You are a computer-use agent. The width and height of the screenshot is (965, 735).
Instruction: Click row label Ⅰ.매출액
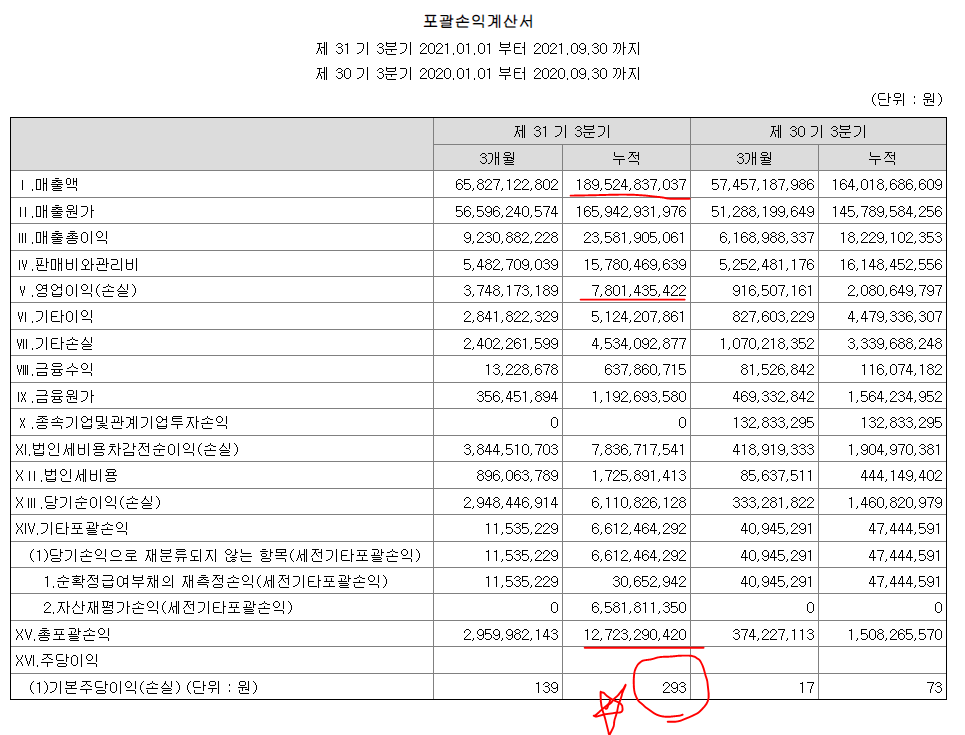click(49, 185)
